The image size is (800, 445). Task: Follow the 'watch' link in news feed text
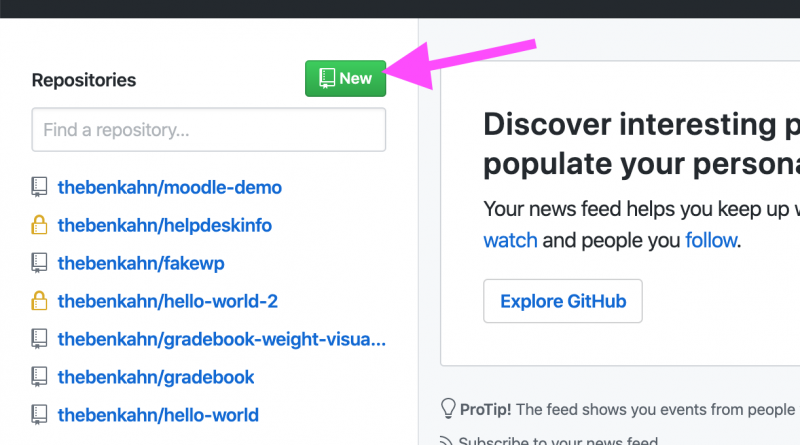coord(510,240)
